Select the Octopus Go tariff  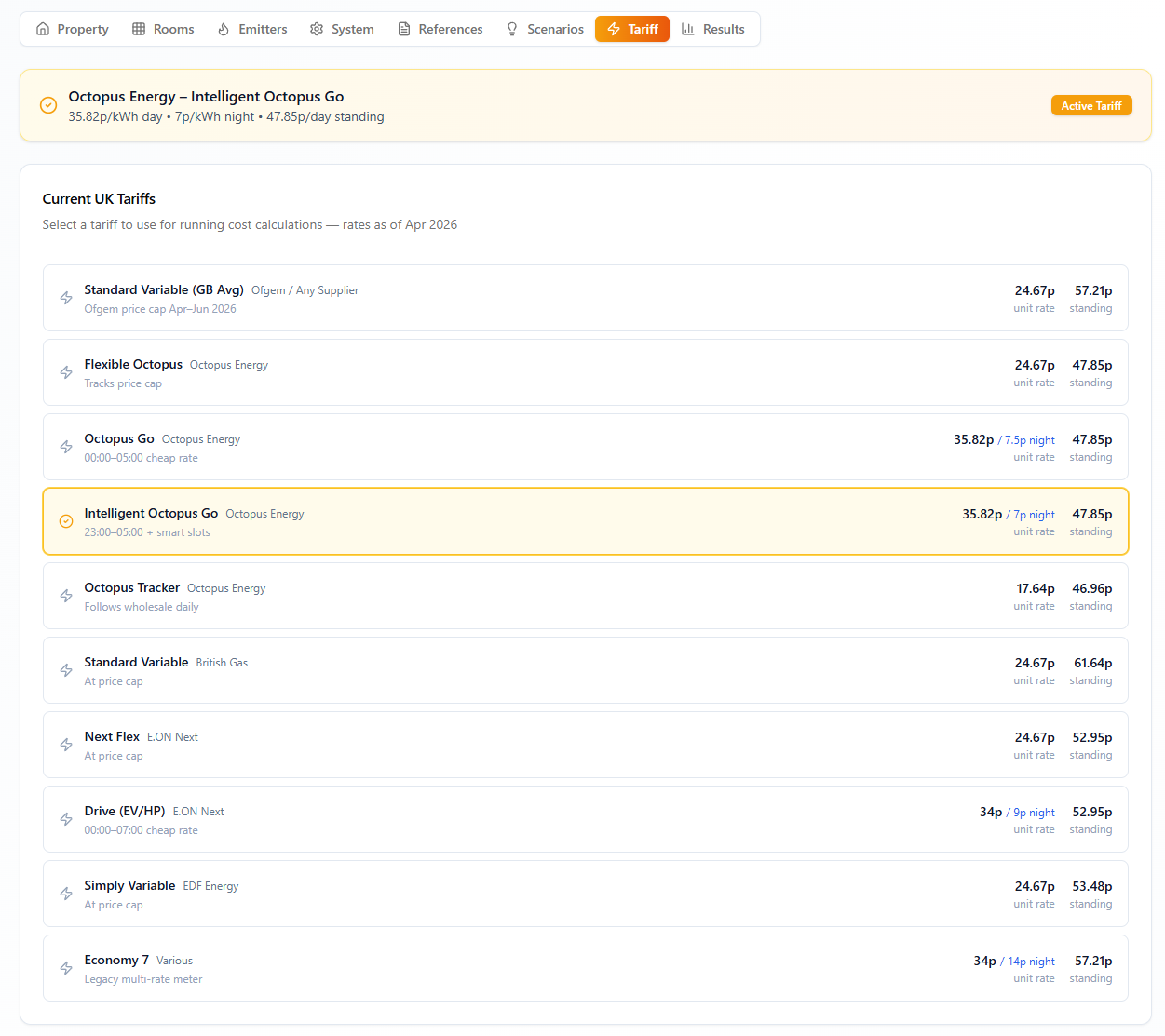tap(586, 447)
